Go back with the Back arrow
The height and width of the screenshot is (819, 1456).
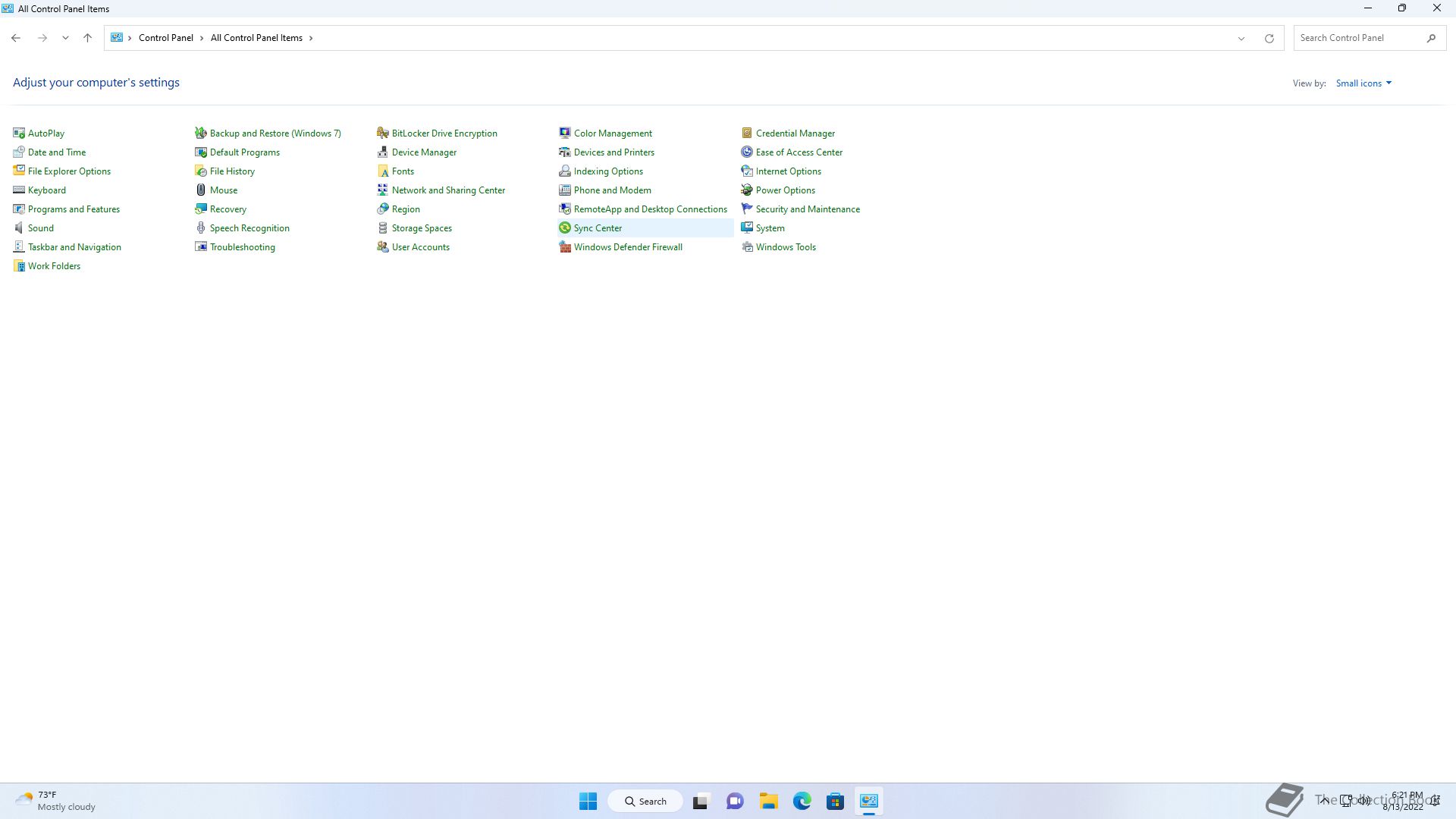click(16, 38)
